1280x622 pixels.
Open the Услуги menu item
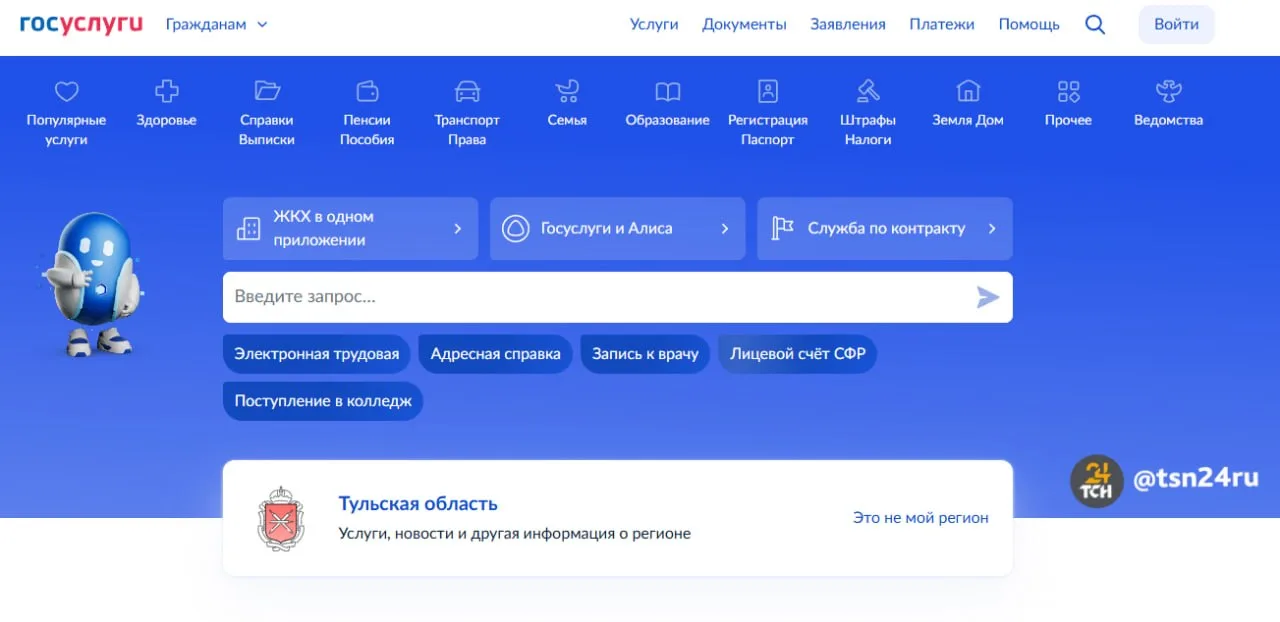654,24
